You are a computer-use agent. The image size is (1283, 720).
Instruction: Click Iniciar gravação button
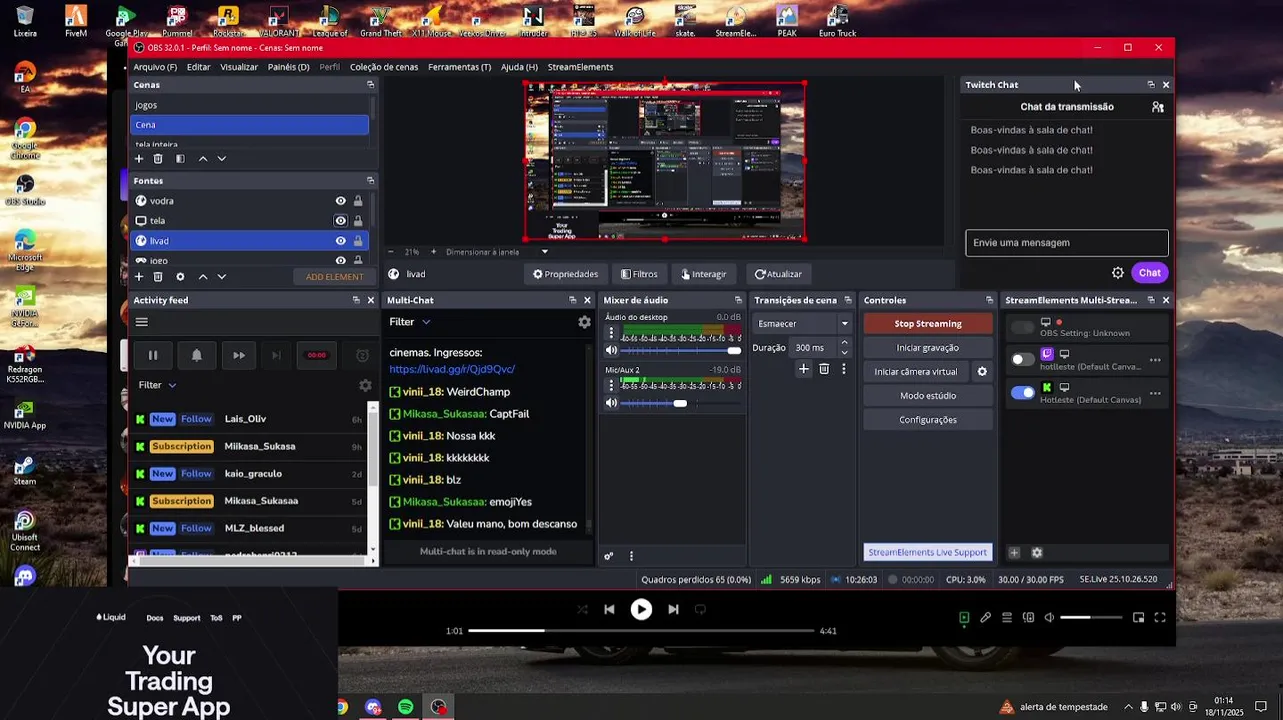point(928,348)
